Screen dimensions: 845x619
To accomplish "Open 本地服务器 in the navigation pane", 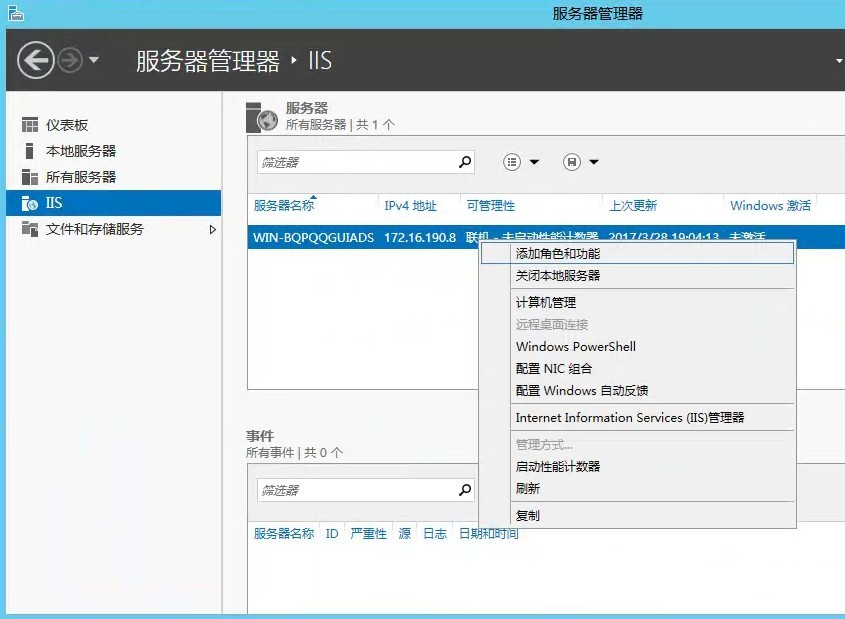I will click(x=81, y=151).
